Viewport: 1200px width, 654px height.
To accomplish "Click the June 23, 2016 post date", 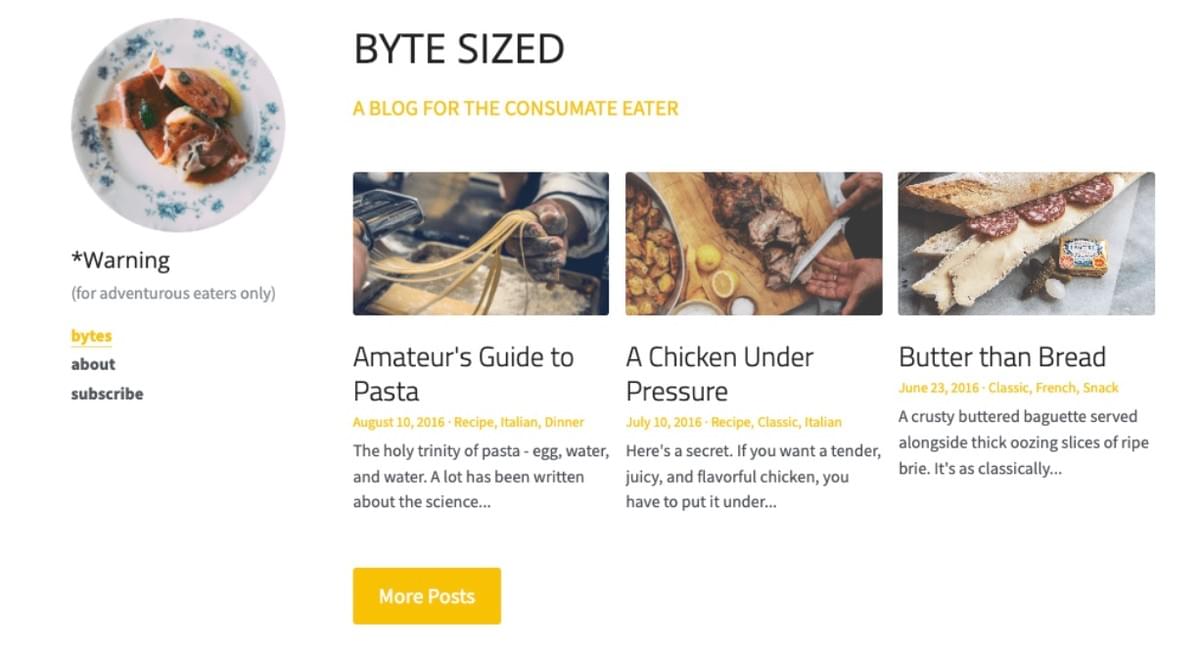I will coord(938,388).
